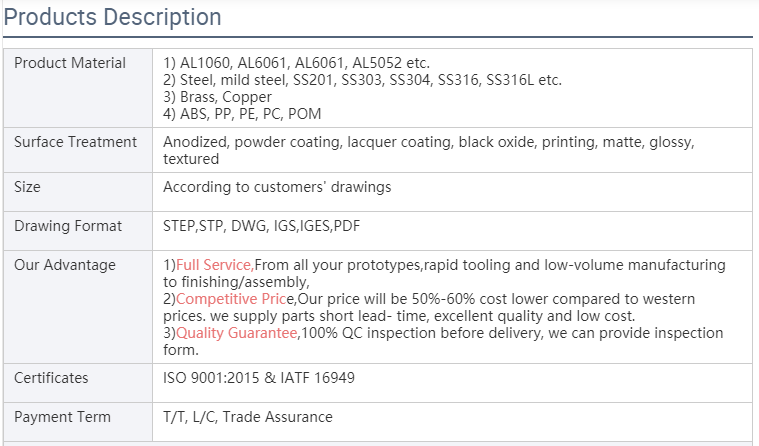Click the Payment Term row label
759x446 pixels.
click(62, 417)
